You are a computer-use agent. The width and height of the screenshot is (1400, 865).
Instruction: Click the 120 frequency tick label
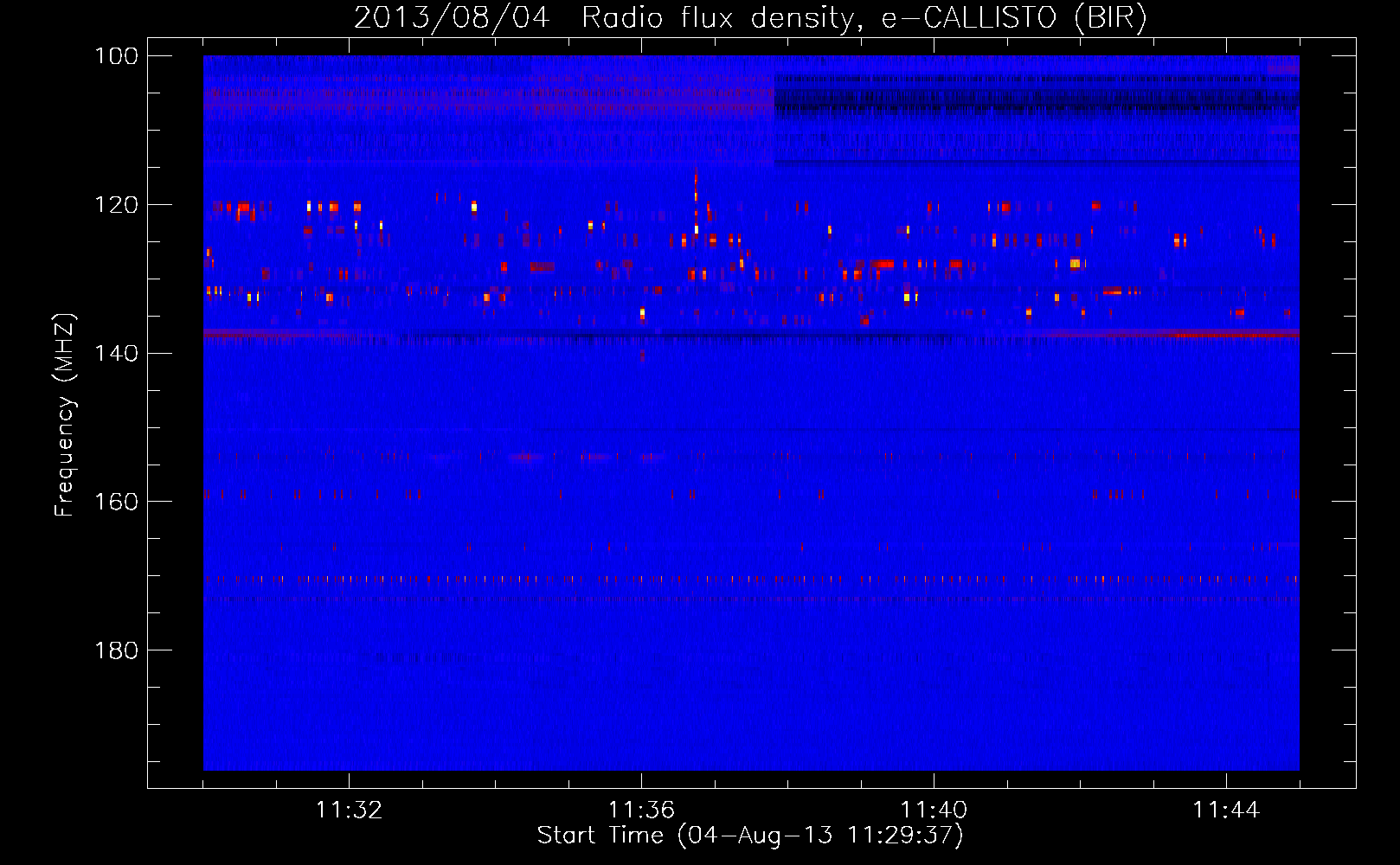click(117, 205)
